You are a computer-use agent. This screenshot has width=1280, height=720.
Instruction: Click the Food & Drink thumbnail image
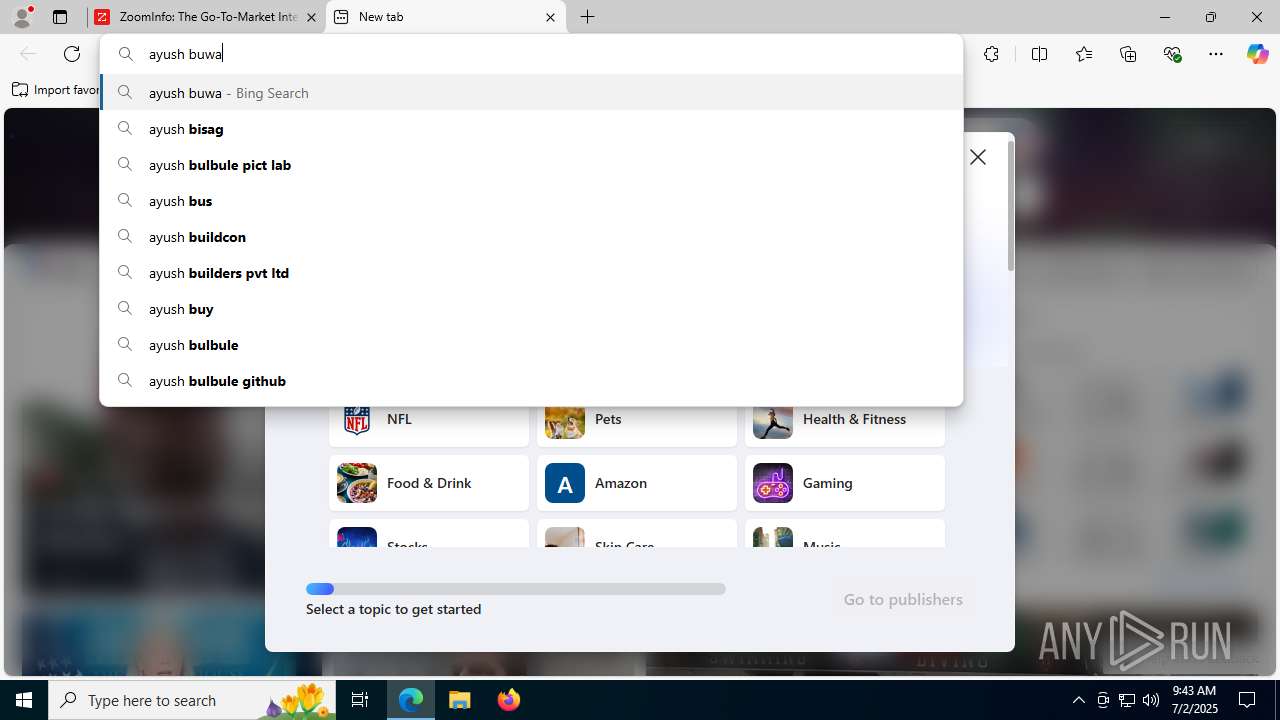tap(357, 483)
